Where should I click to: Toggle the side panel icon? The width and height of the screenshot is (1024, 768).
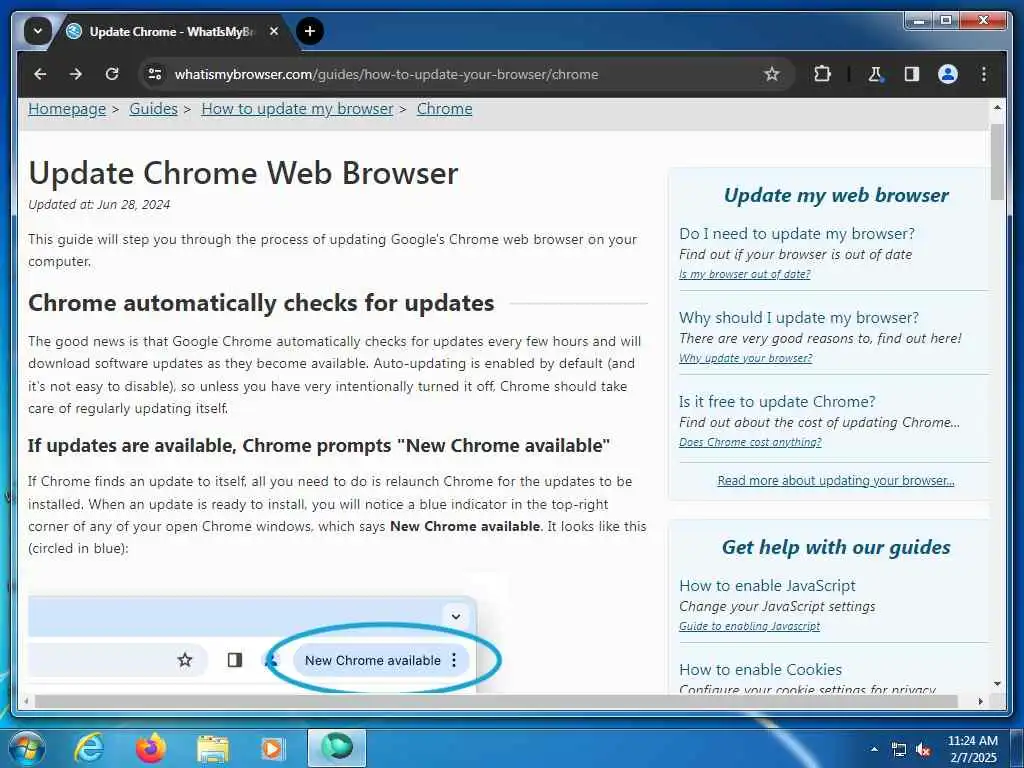tap(912, 74)
